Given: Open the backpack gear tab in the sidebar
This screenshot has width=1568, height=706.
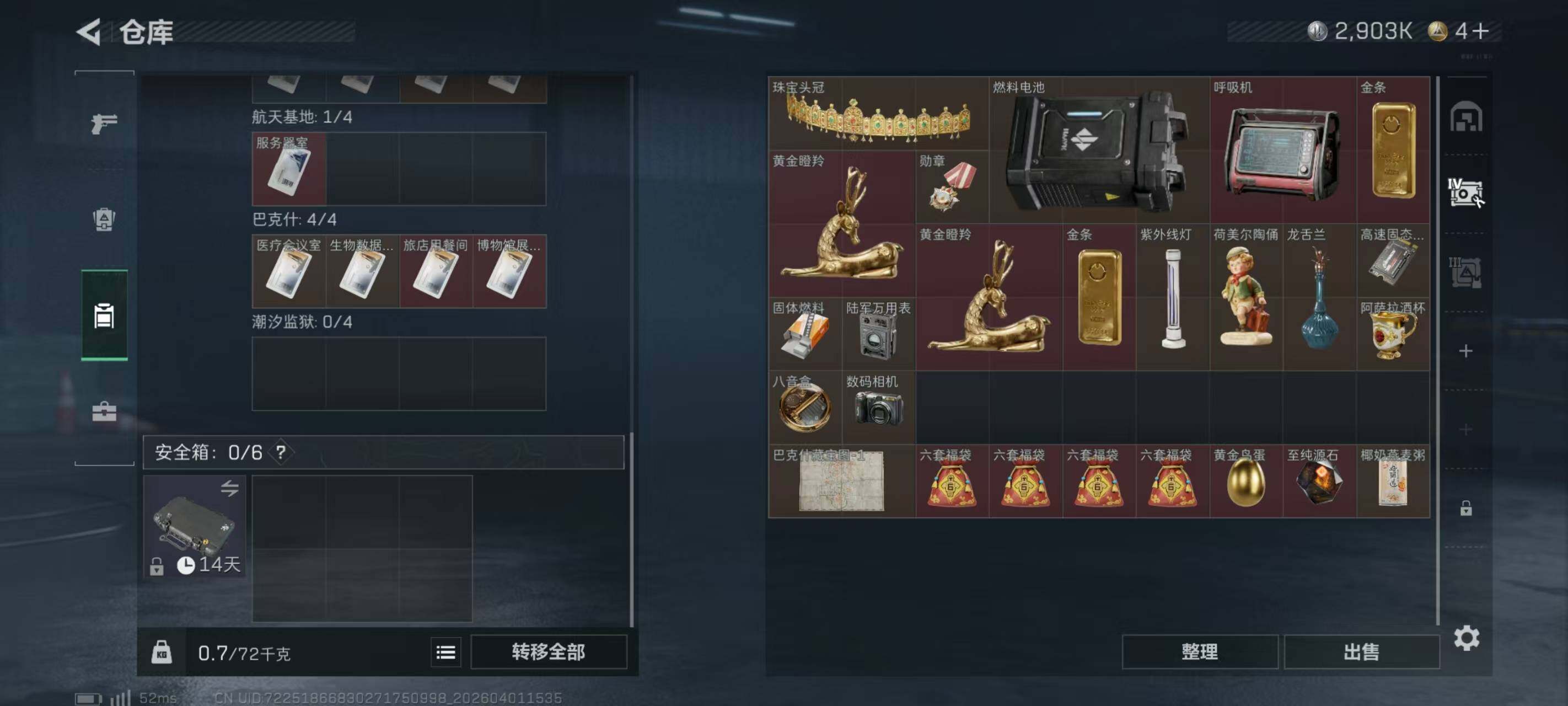Looking at the screenshot, I should click(104, 220).
